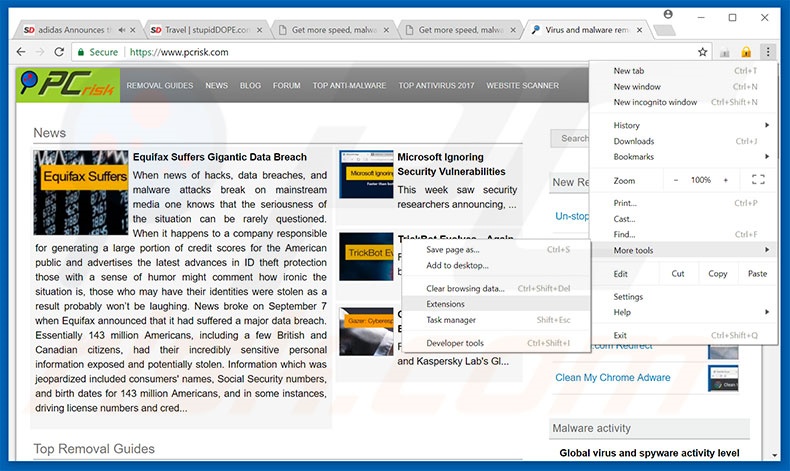This screenshot has width=790, height=471.
Task: Click Equifax article thumbnail image
Action: (81, 192)
